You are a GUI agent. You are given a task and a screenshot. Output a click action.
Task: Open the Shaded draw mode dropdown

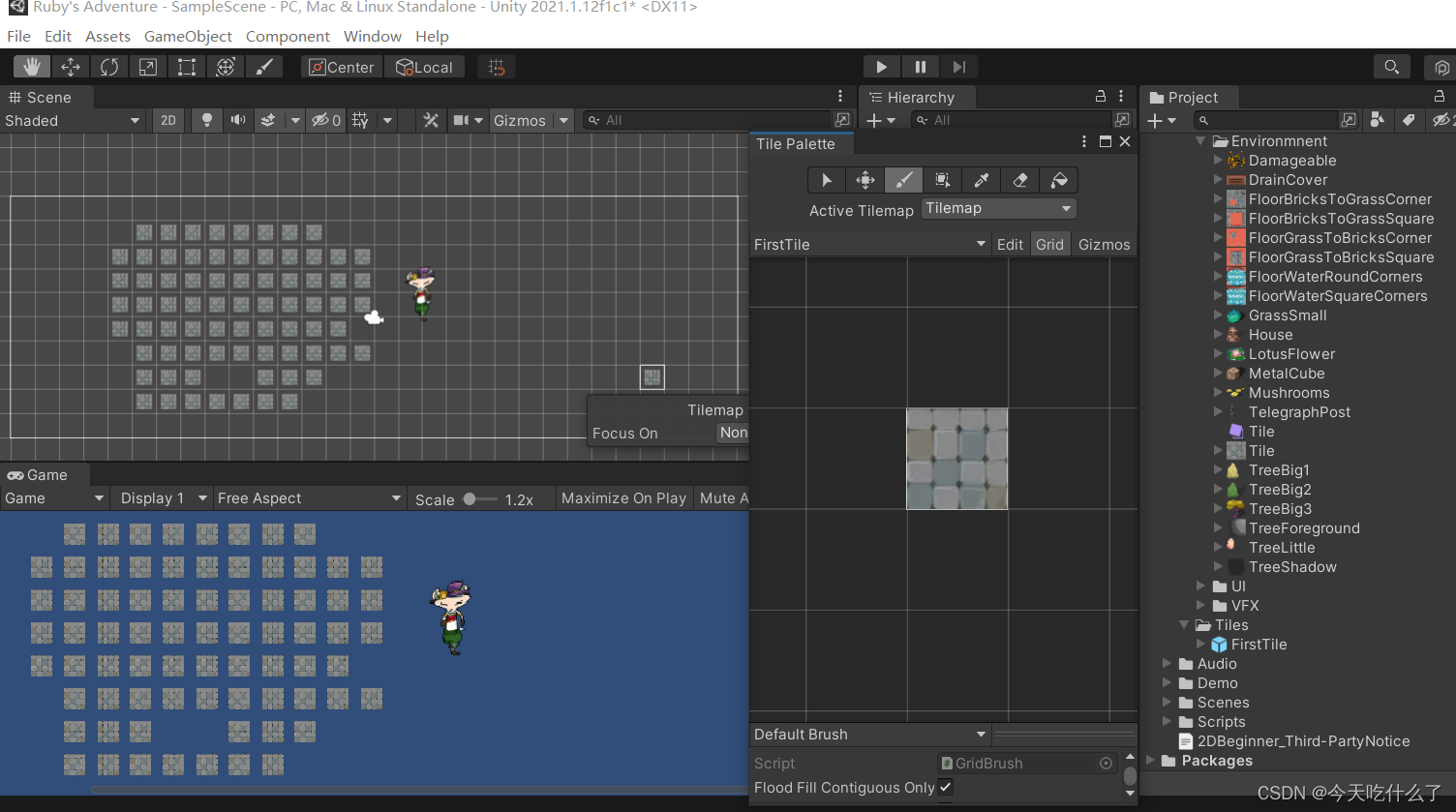73,119
